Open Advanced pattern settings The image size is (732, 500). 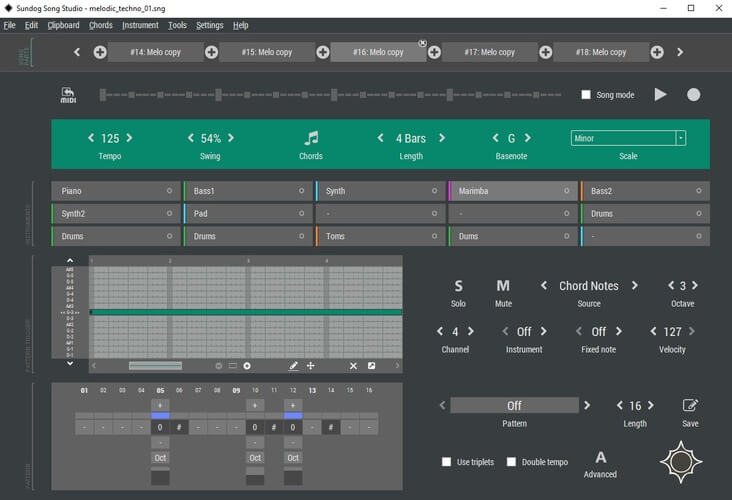[x=600, y=458]
